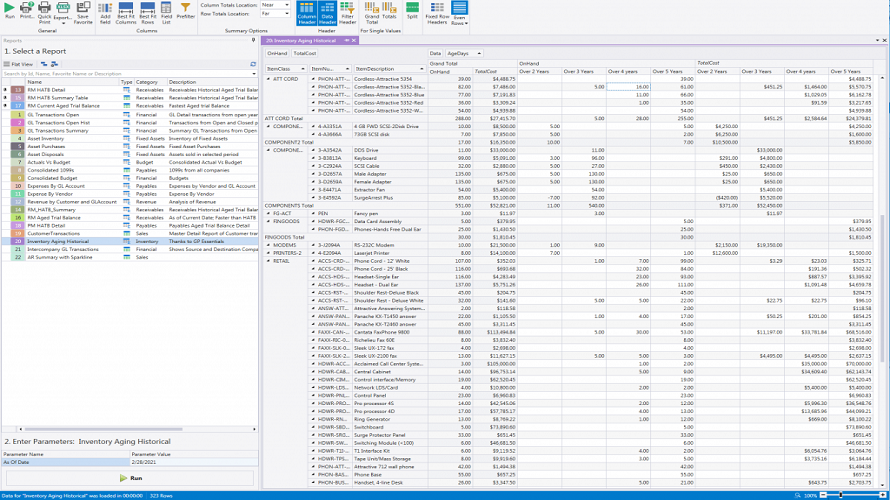Open the ItemClass field filter dropdown
Image resolution: width=890 pixels, height=500 pixels.
click(303, 69)
